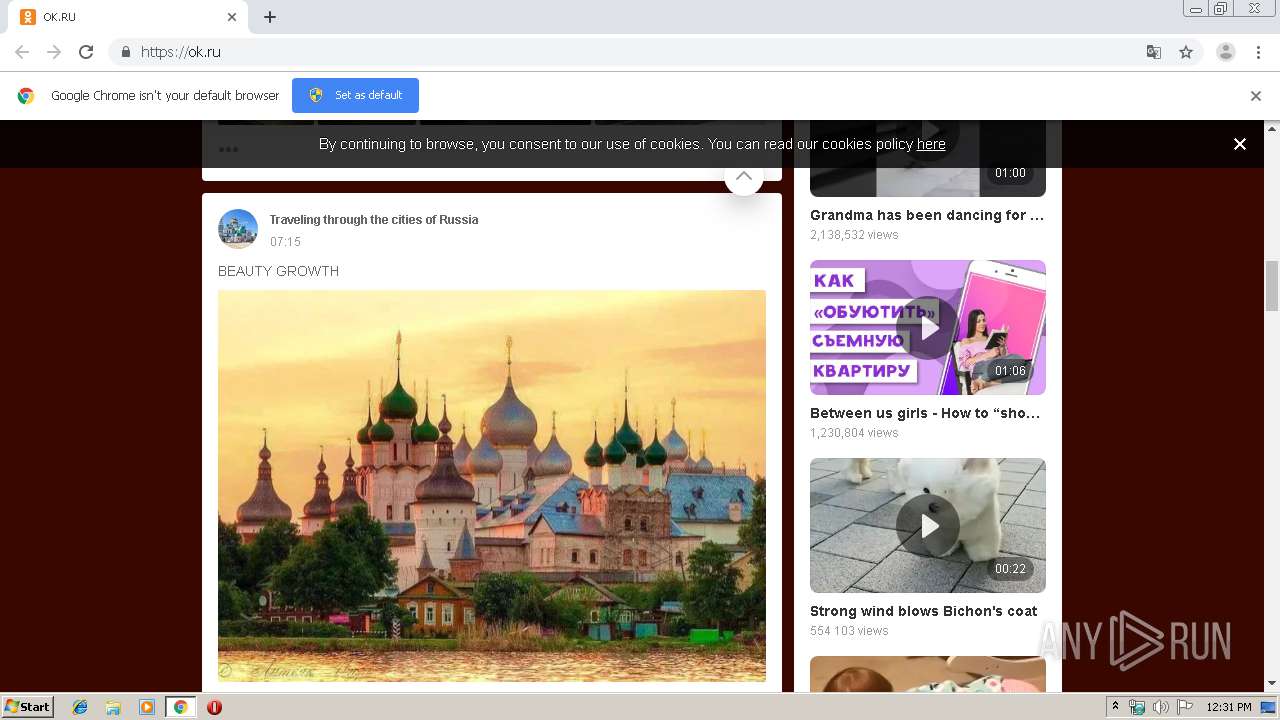Click the browser forward arrow
The height and width of the screenshot is (720, 1280).
[54, 52]
